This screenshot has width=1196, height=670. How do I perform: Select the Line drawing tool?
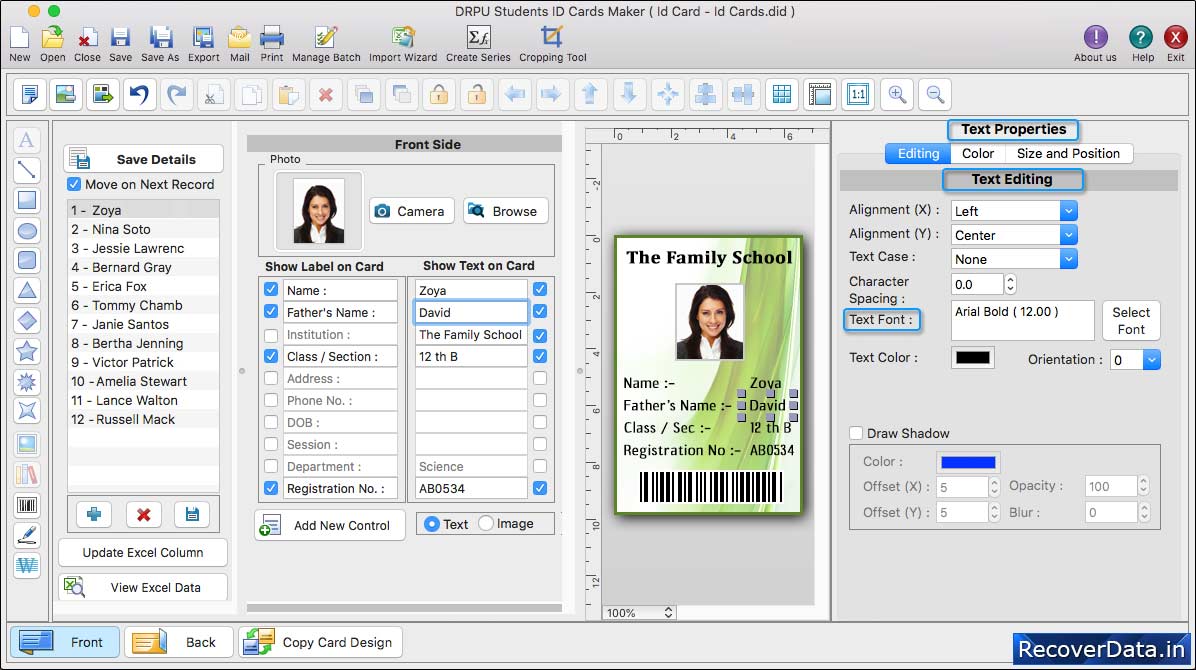tap(27, 169)
